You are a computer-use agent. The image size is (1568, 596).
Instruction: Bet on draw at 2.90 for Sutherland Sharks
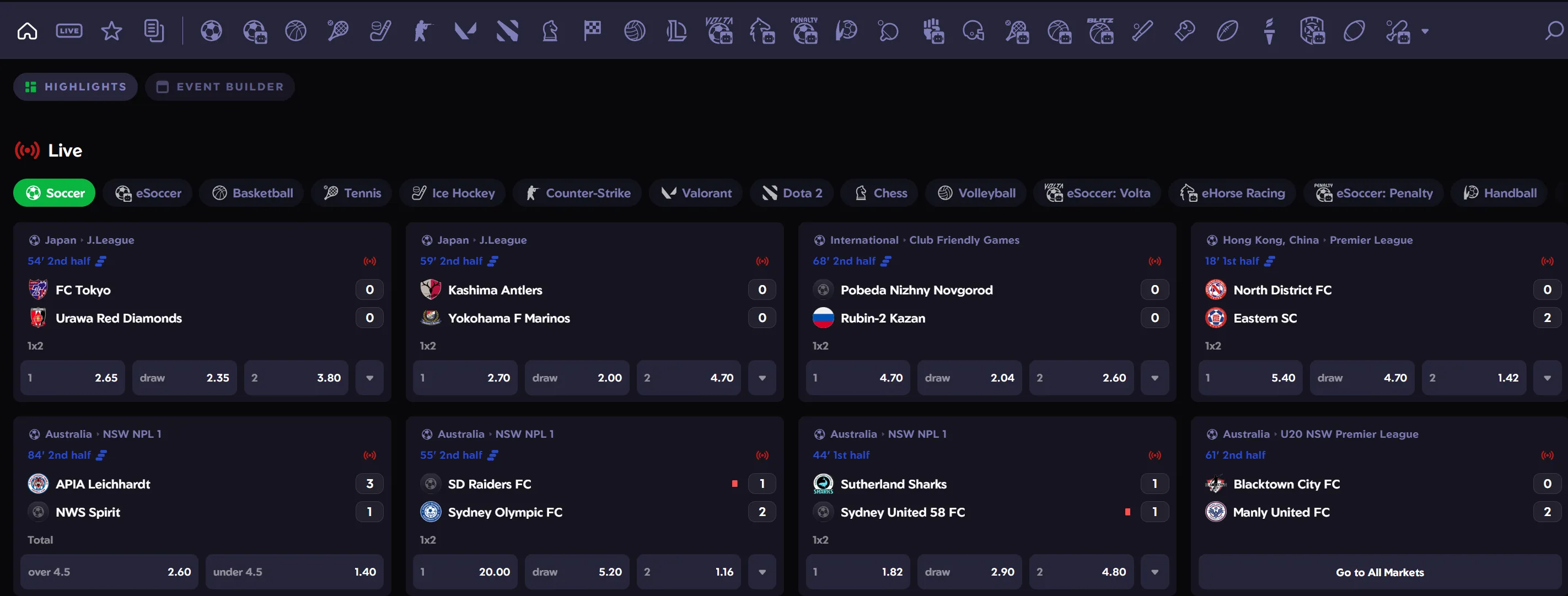969,571
